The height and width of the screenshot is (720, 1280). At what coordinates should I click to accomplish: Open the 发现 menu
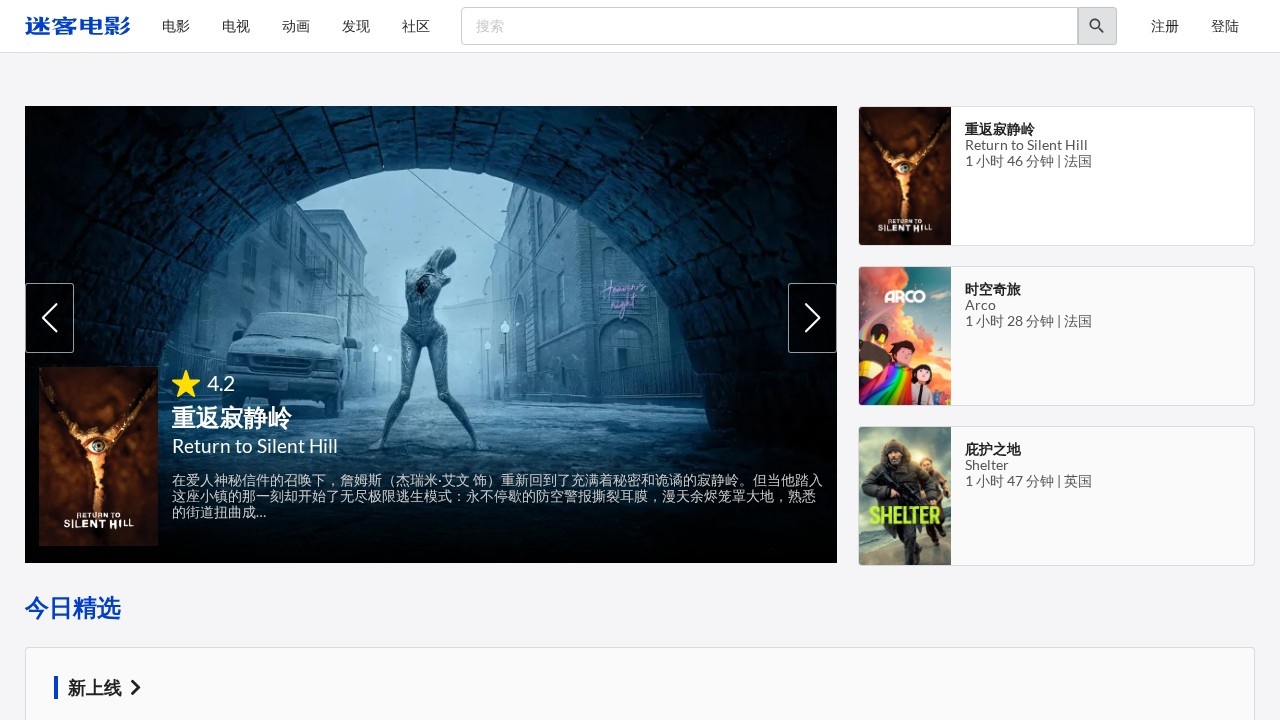[x=356, y=27]
